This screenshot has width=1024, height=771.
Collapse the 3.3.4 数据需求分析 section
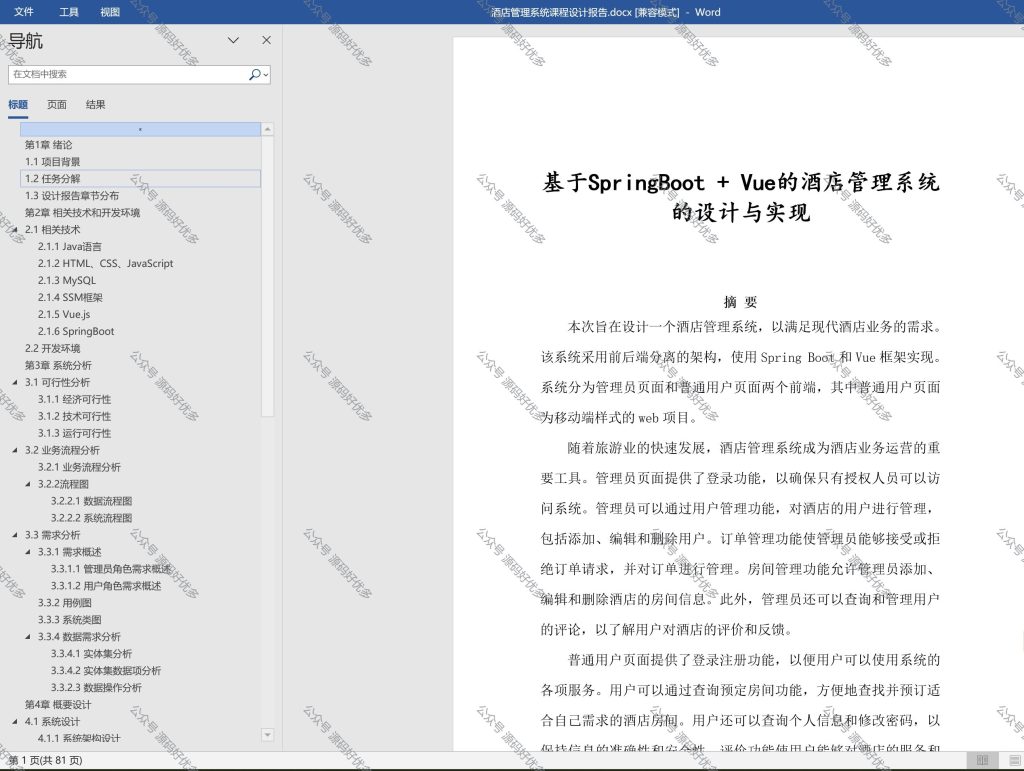point(28,637)
